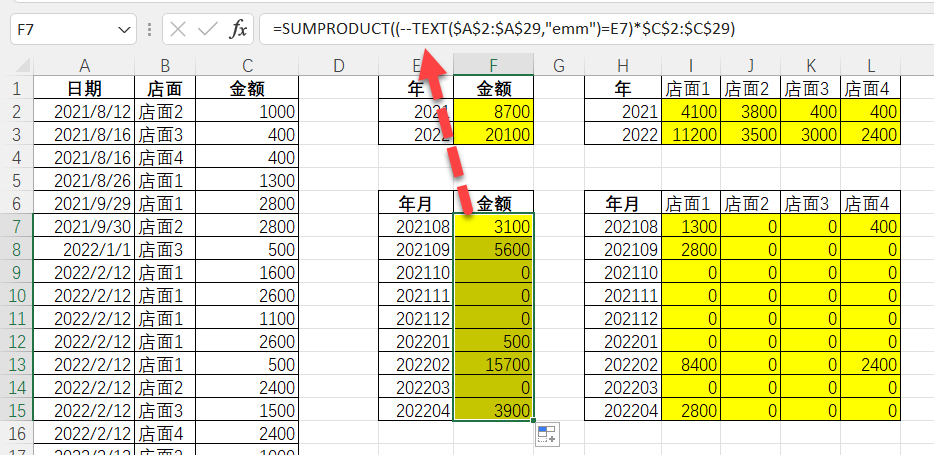
Task: Select cell F7 showing 3100
Action: coord(493,226)
